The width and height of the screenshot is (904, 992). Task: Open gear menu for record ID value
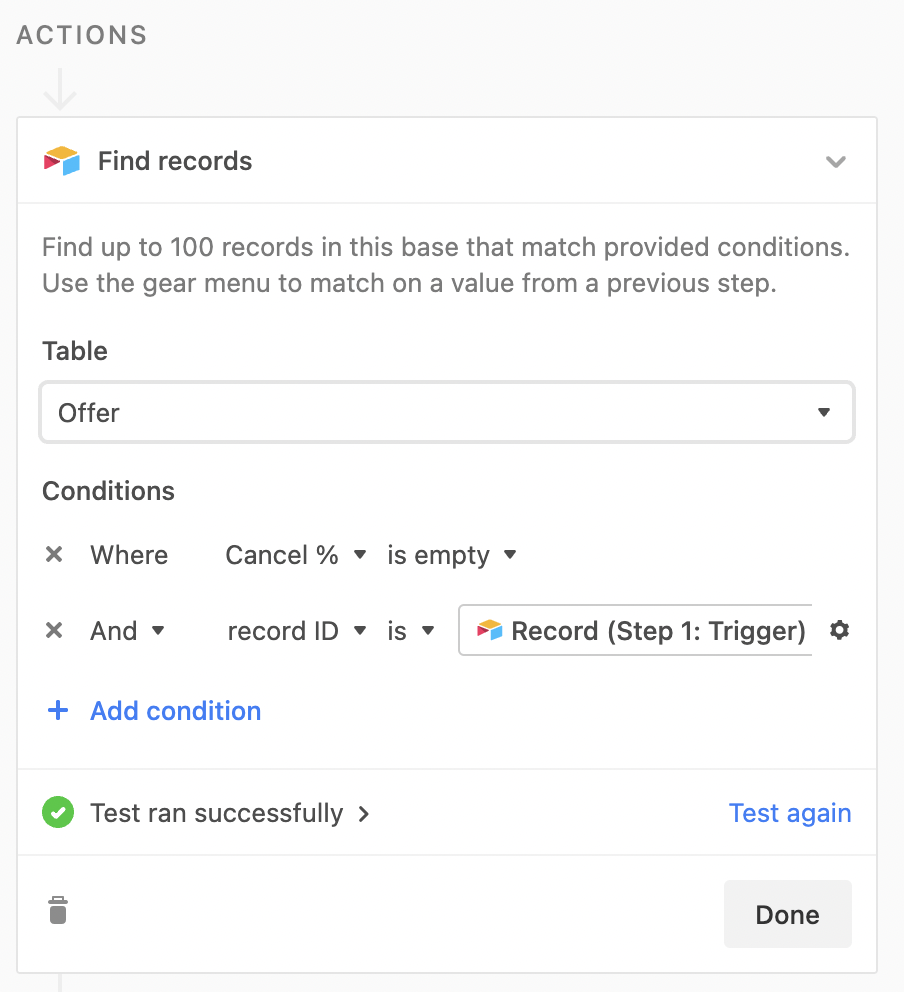coord(839,630)
